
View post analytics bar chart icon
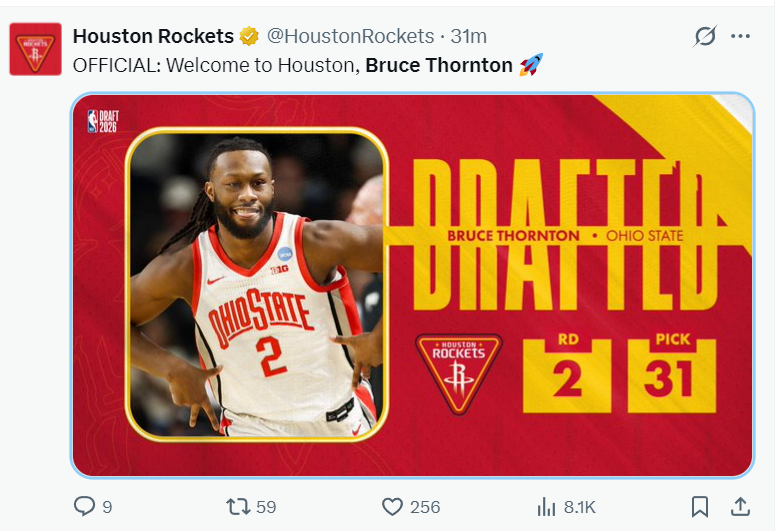pyautogui.click(x=546, y=507)
